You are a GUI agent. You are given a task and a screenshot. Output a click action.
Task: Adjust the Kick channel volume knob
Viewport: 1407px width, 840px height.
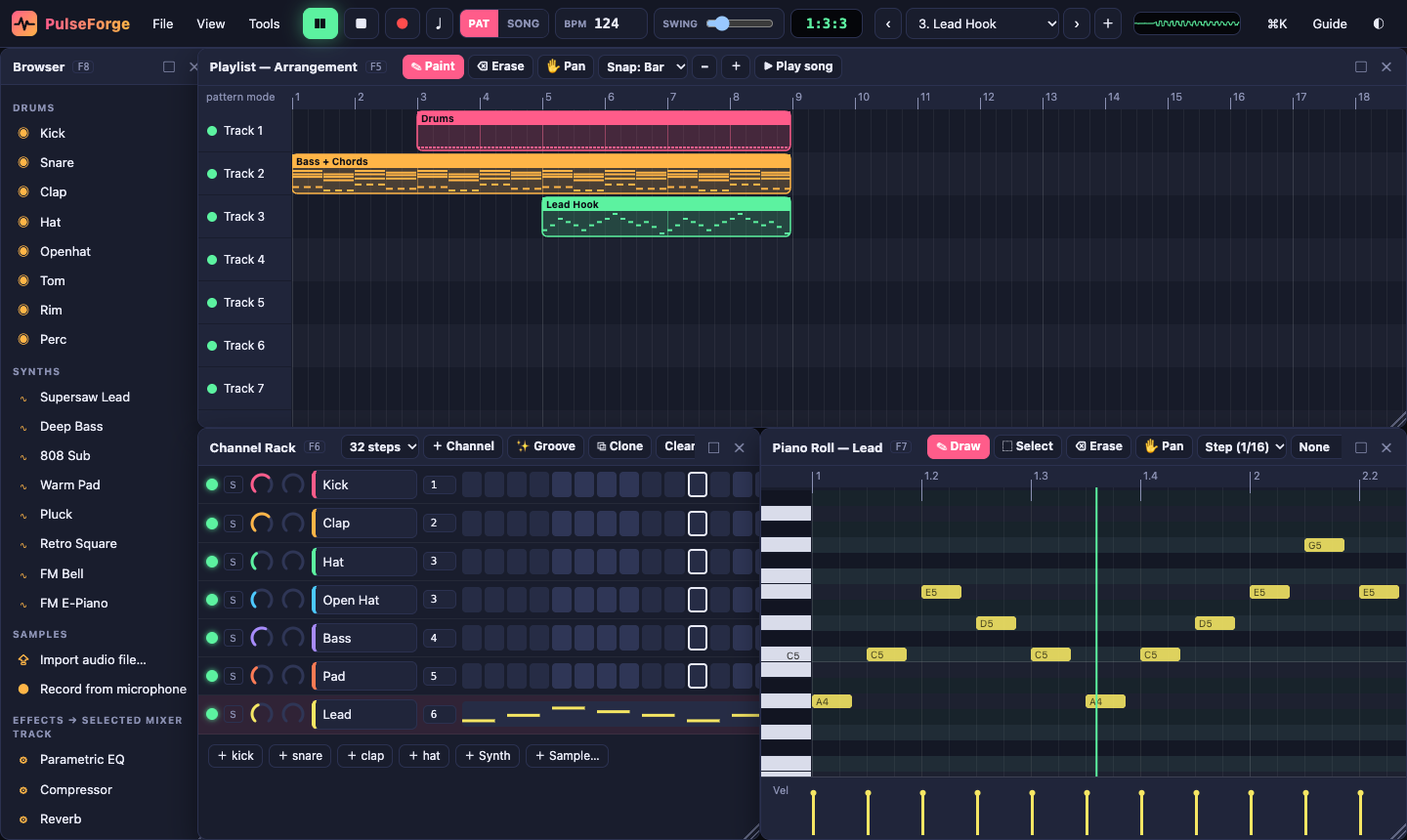(x=261, y=484)
